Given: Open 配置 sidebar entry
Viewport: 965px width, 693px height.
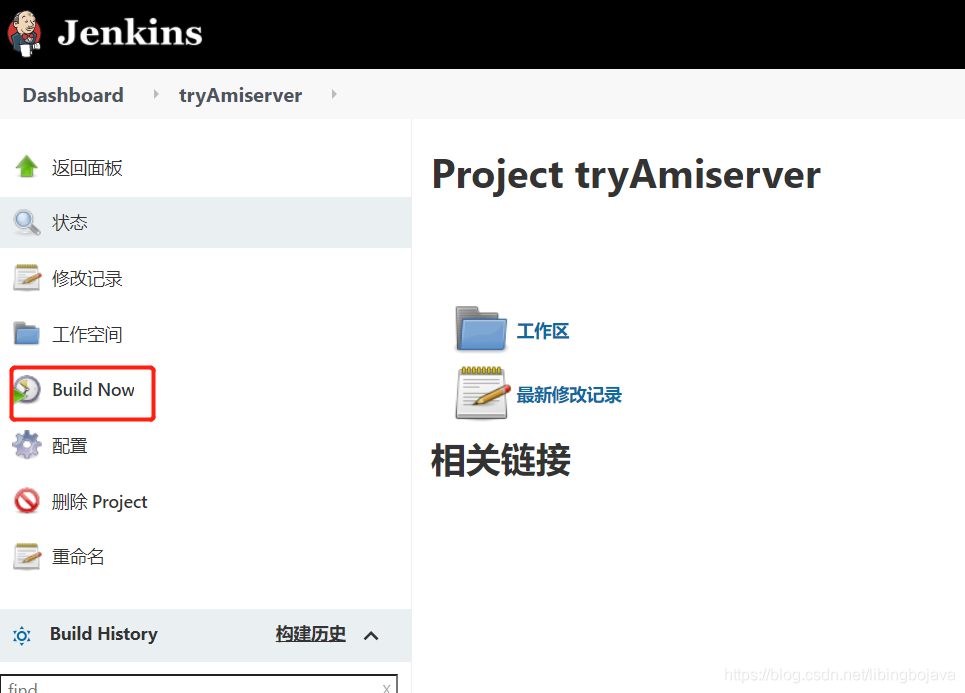Looking at the screenshot, I should [x=69, y=446].
